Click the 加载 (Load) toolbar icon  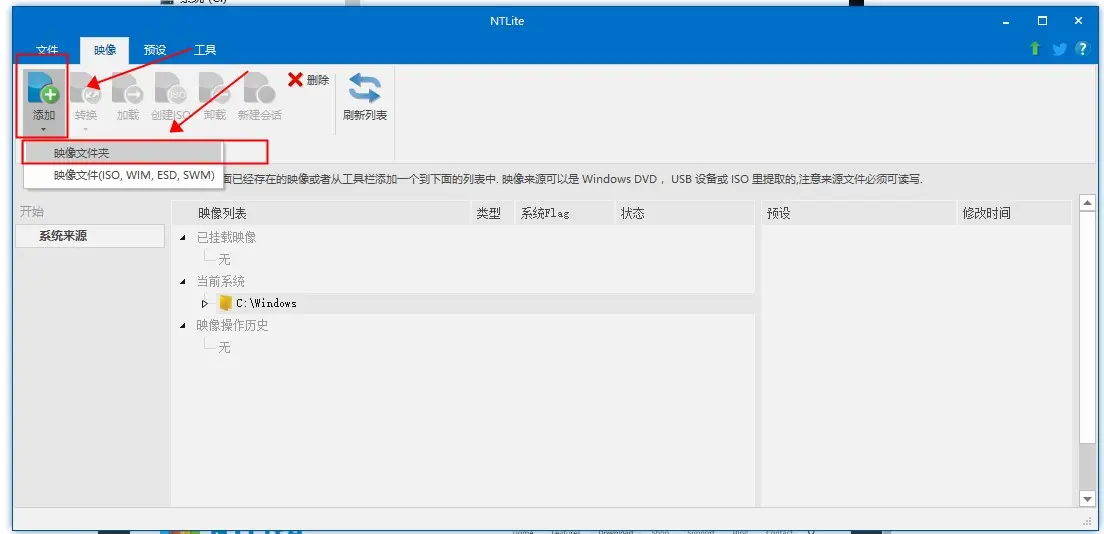[x=127, y=87]
